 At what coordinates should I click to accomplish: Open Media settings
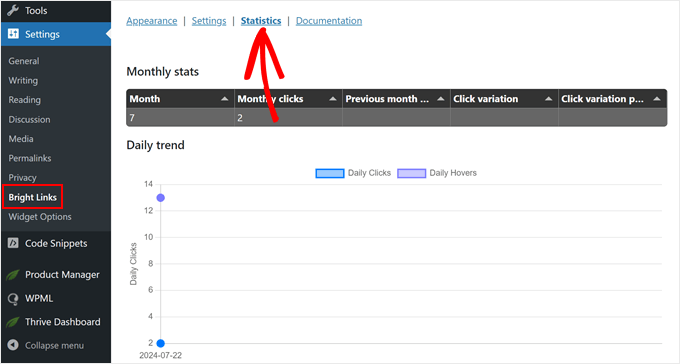click(x=21, y=139)
